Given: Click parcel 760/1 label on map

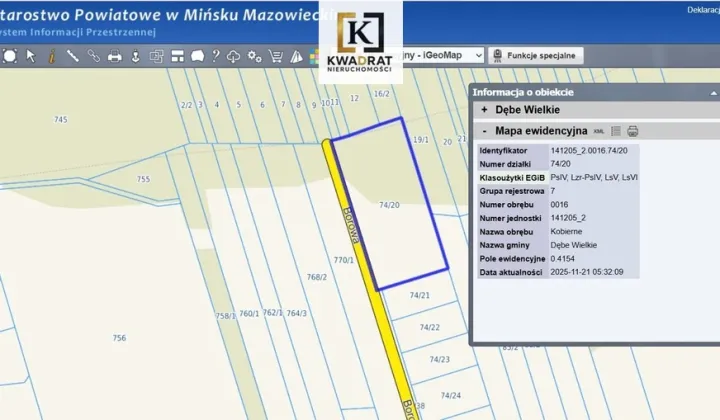Looking at the screenshot, I should 249,314.
